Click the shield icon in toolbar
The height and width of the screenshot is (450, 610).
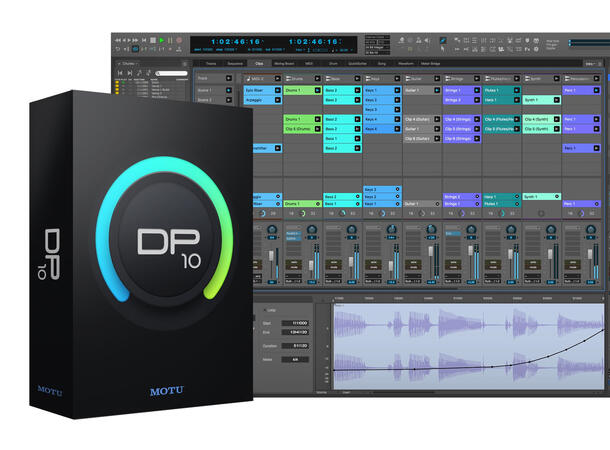(x=528, y=40)
